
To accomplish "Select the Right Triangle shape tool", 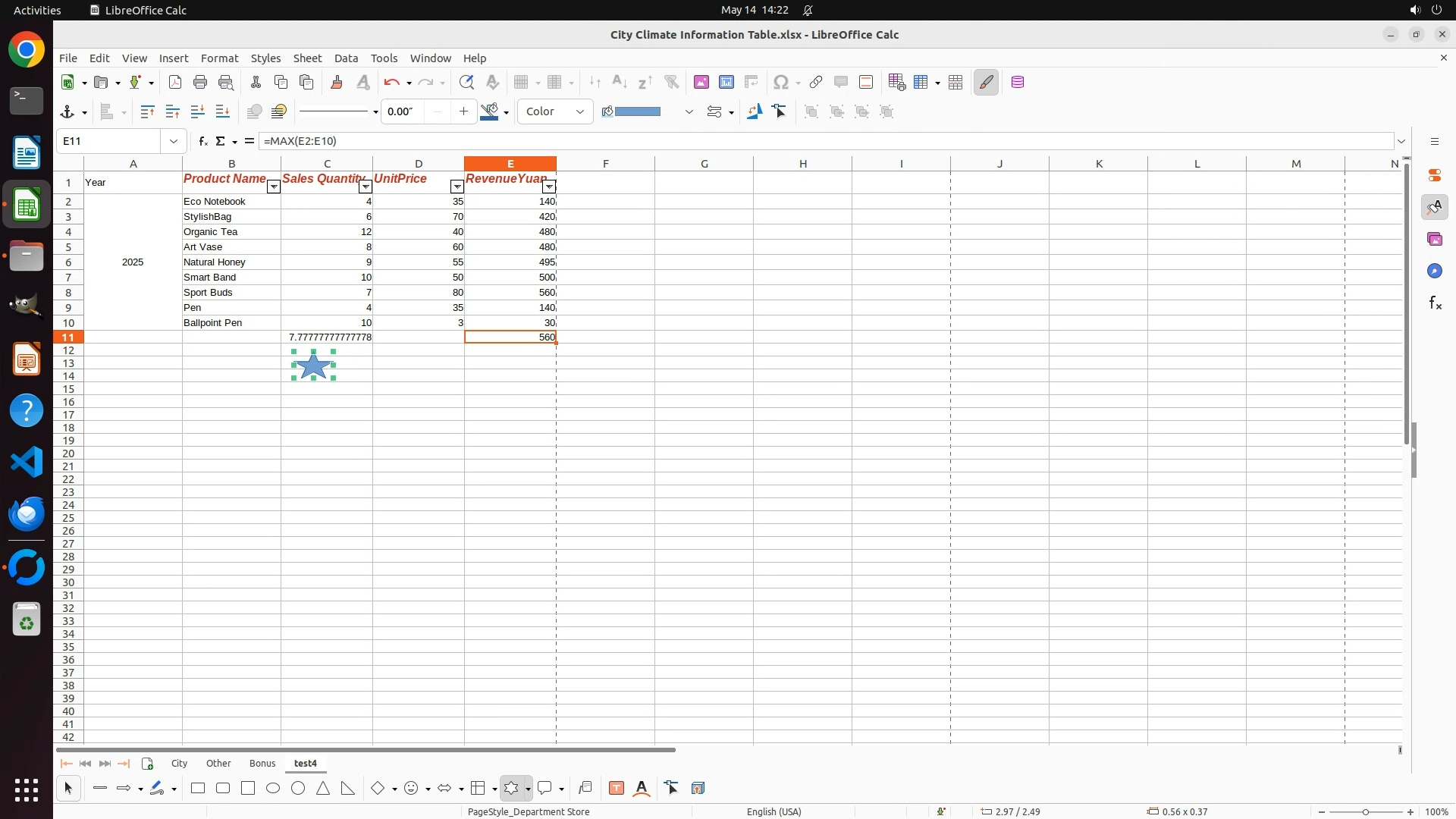I will 348,789.
